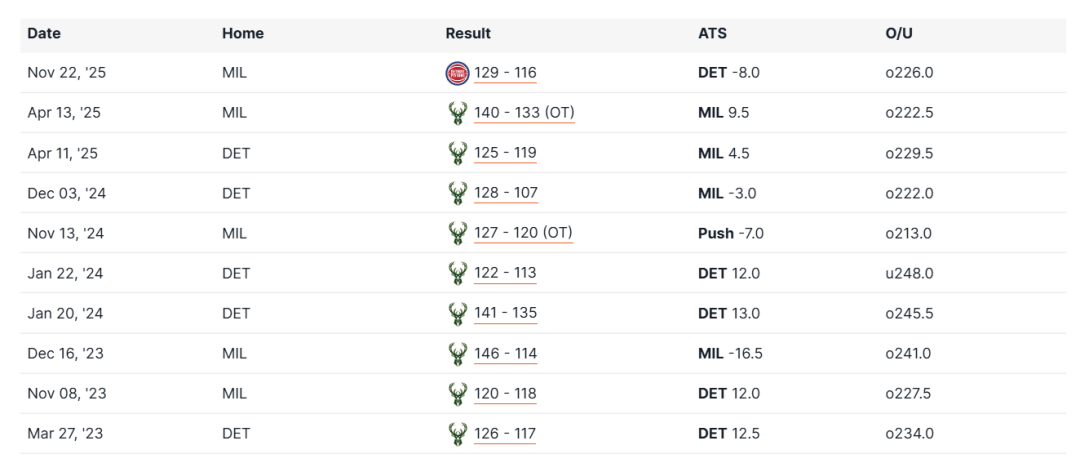
Task: Click the Bucks logo beside 122 - 113
Action: [457, 273]
